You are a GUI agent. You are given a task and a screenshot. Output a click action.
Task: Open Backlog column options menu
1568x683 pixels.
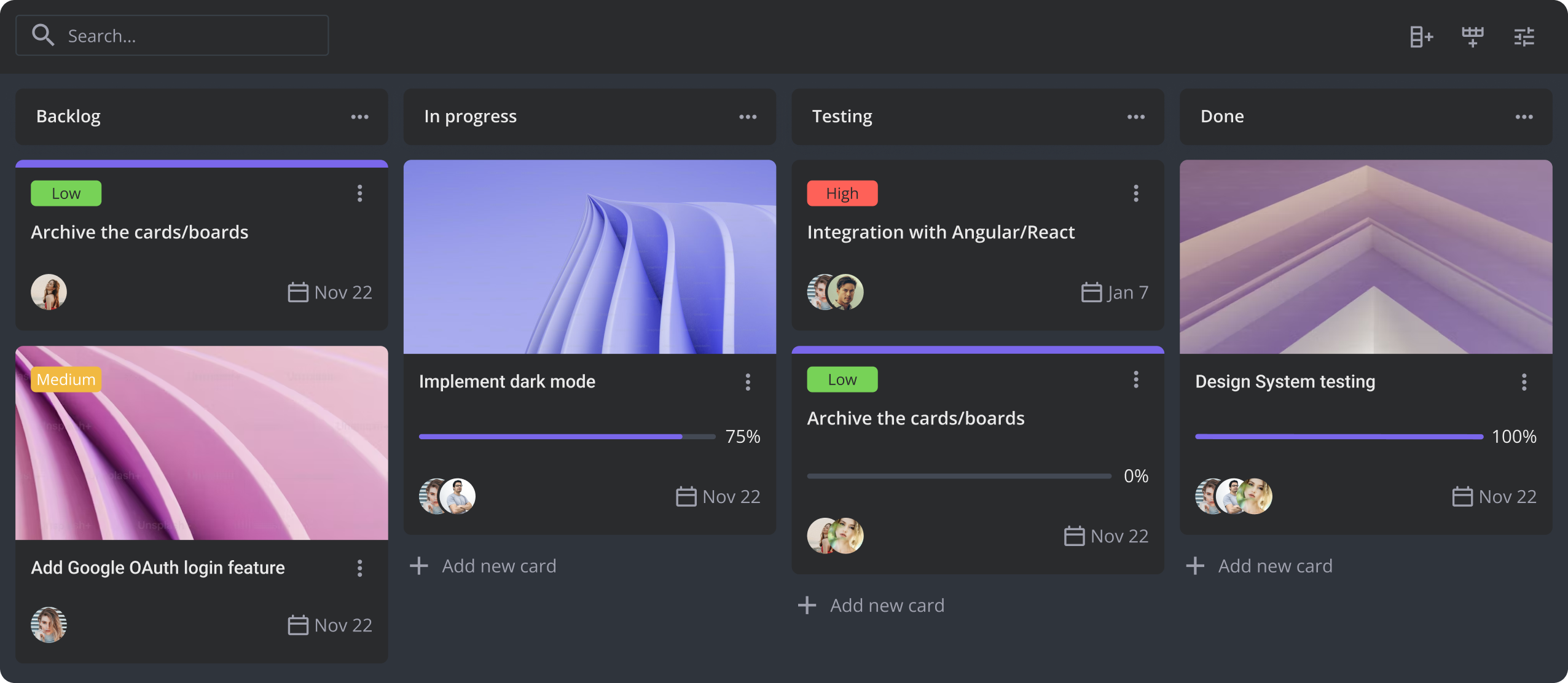click(360, 117)
